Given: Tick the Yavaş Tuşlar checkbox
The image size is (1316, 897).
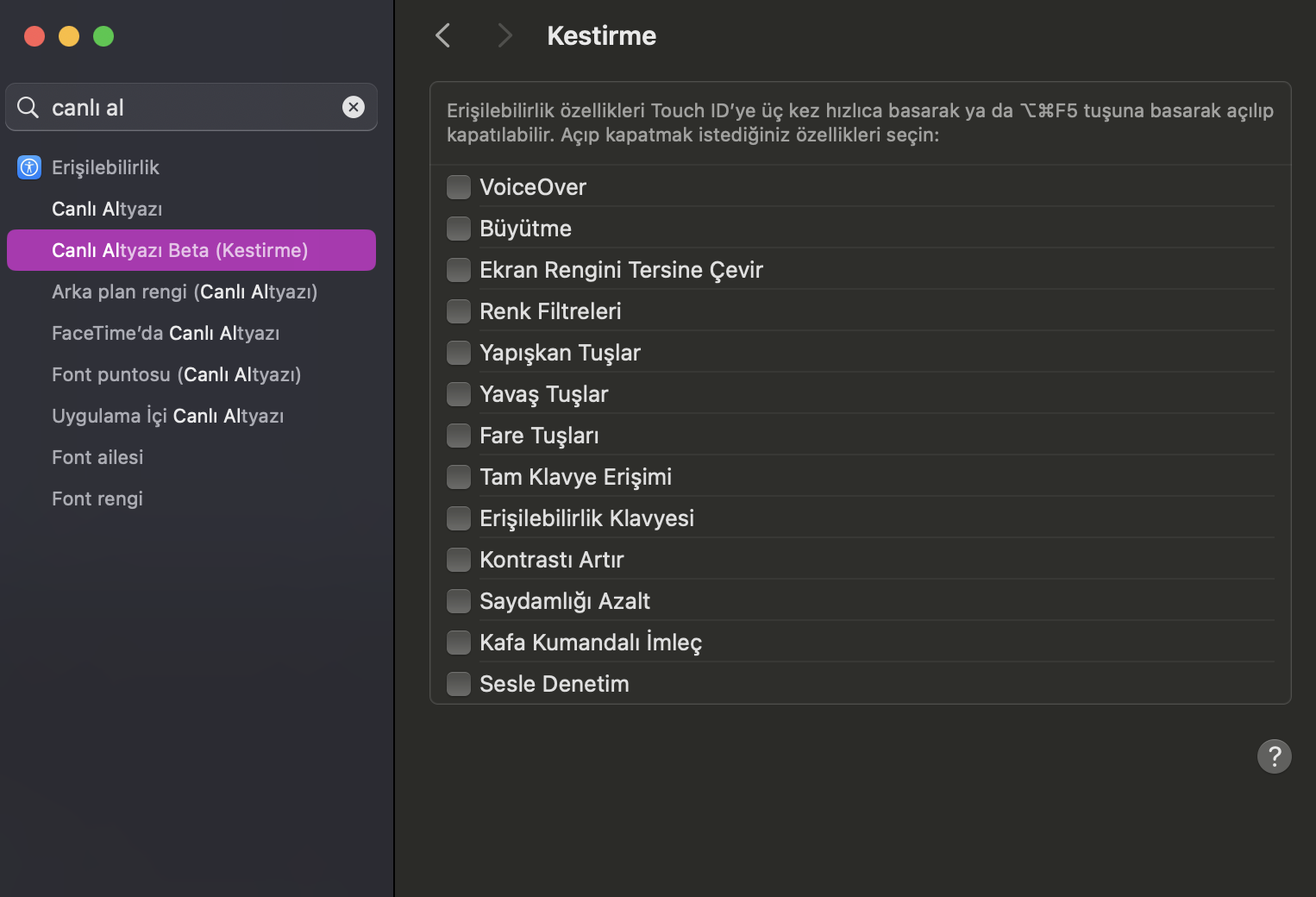Looking at the screenshot, I should (x=459, y=394).
